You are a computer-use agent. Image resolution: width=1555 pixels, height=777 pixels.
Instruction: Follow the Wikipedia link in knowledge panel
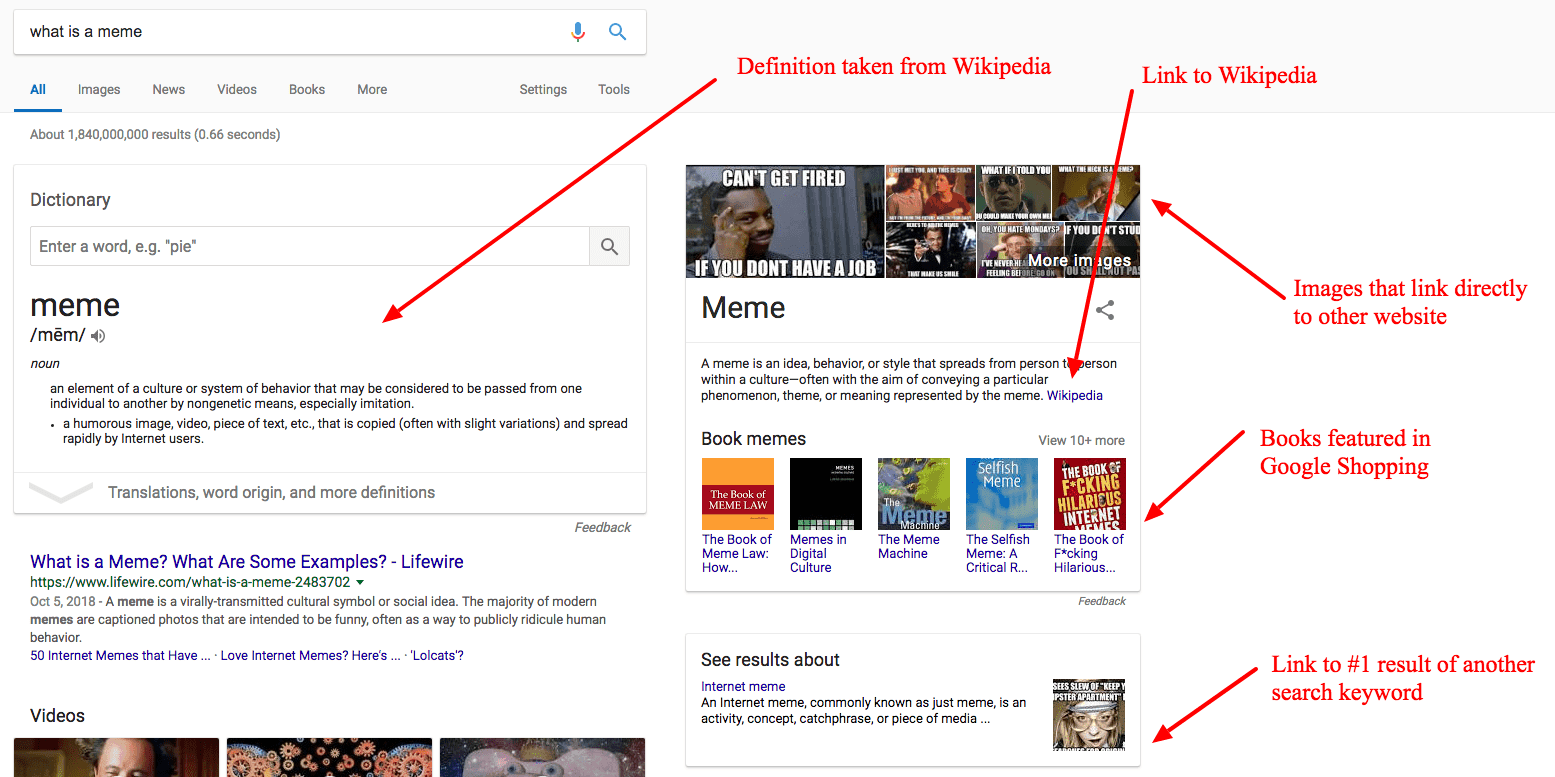pos(1075,396)
